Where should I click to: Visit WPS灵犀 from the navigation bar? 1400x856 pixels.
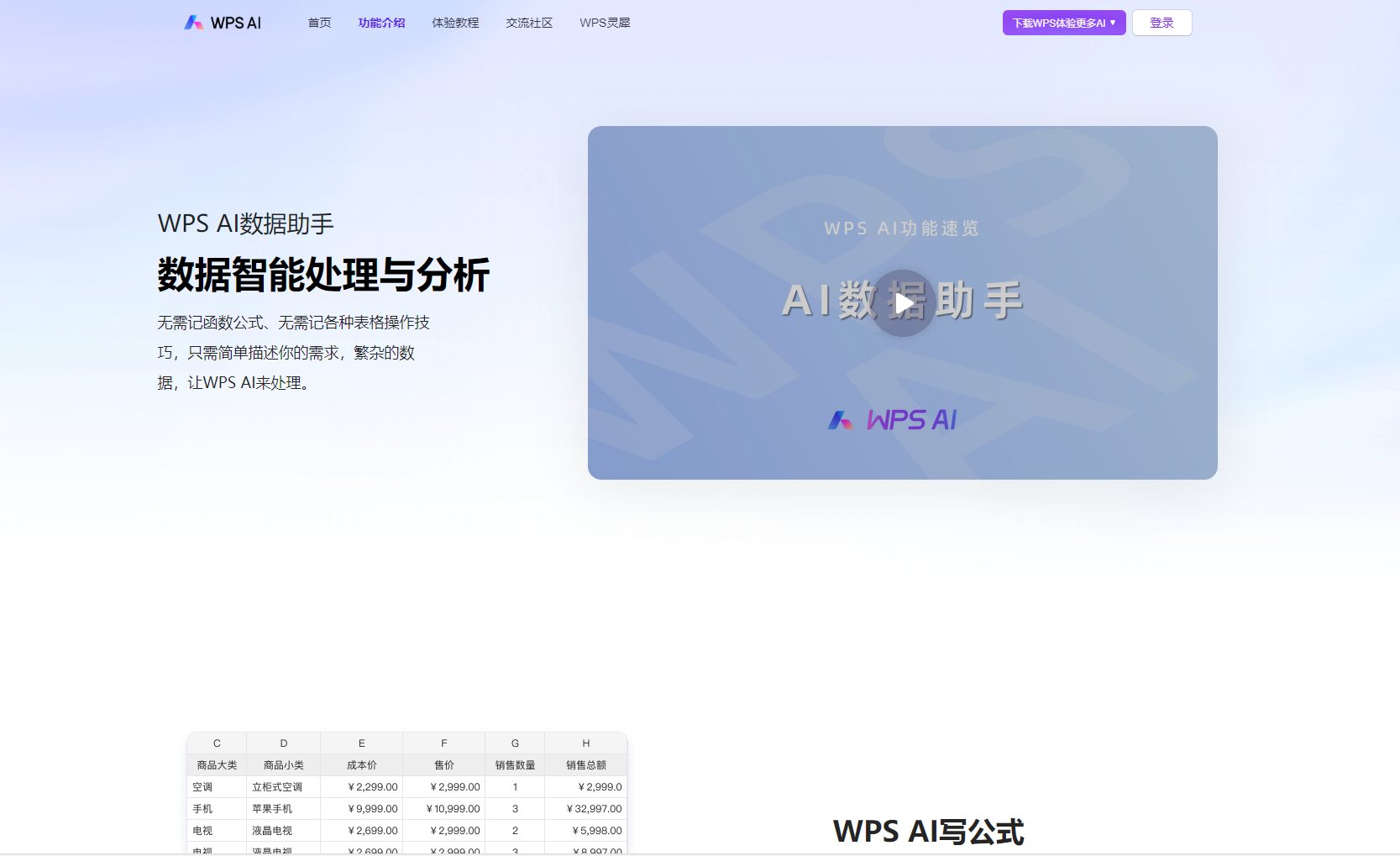click(x=605, y=23)
